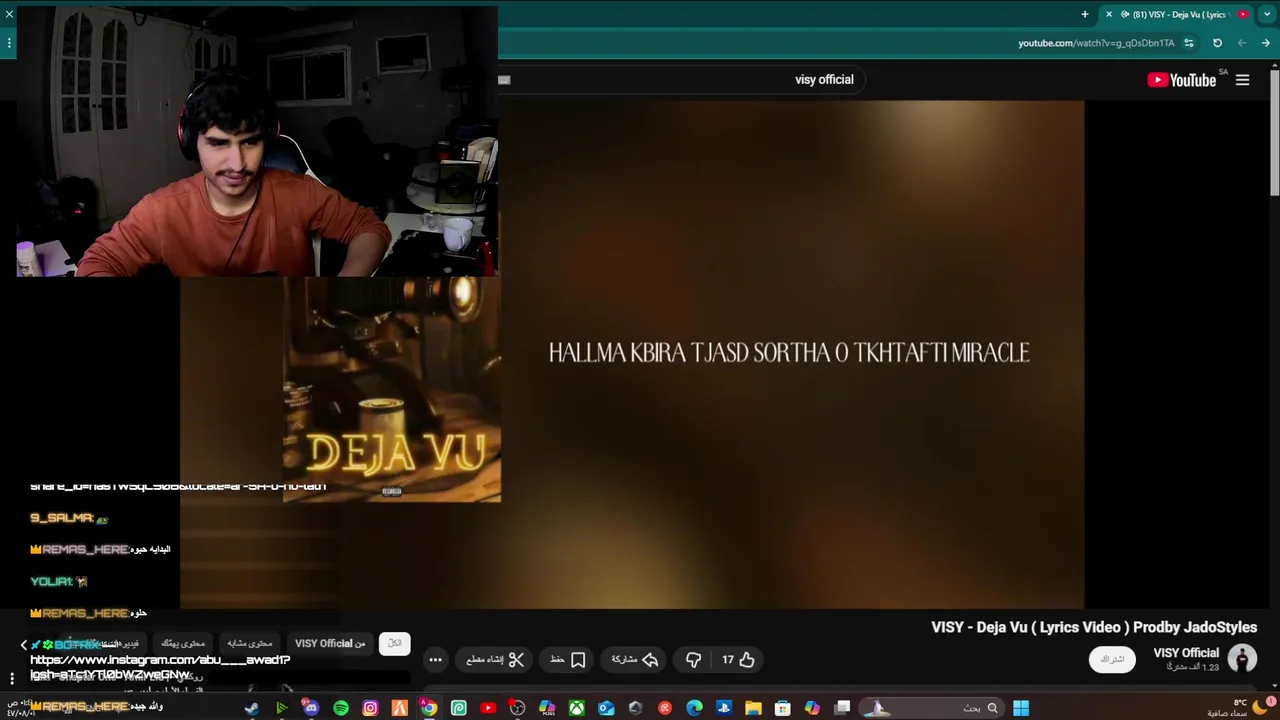Select the 'All' filter chip
This screenshot has width=1280, height=720.
pos(395,643)
